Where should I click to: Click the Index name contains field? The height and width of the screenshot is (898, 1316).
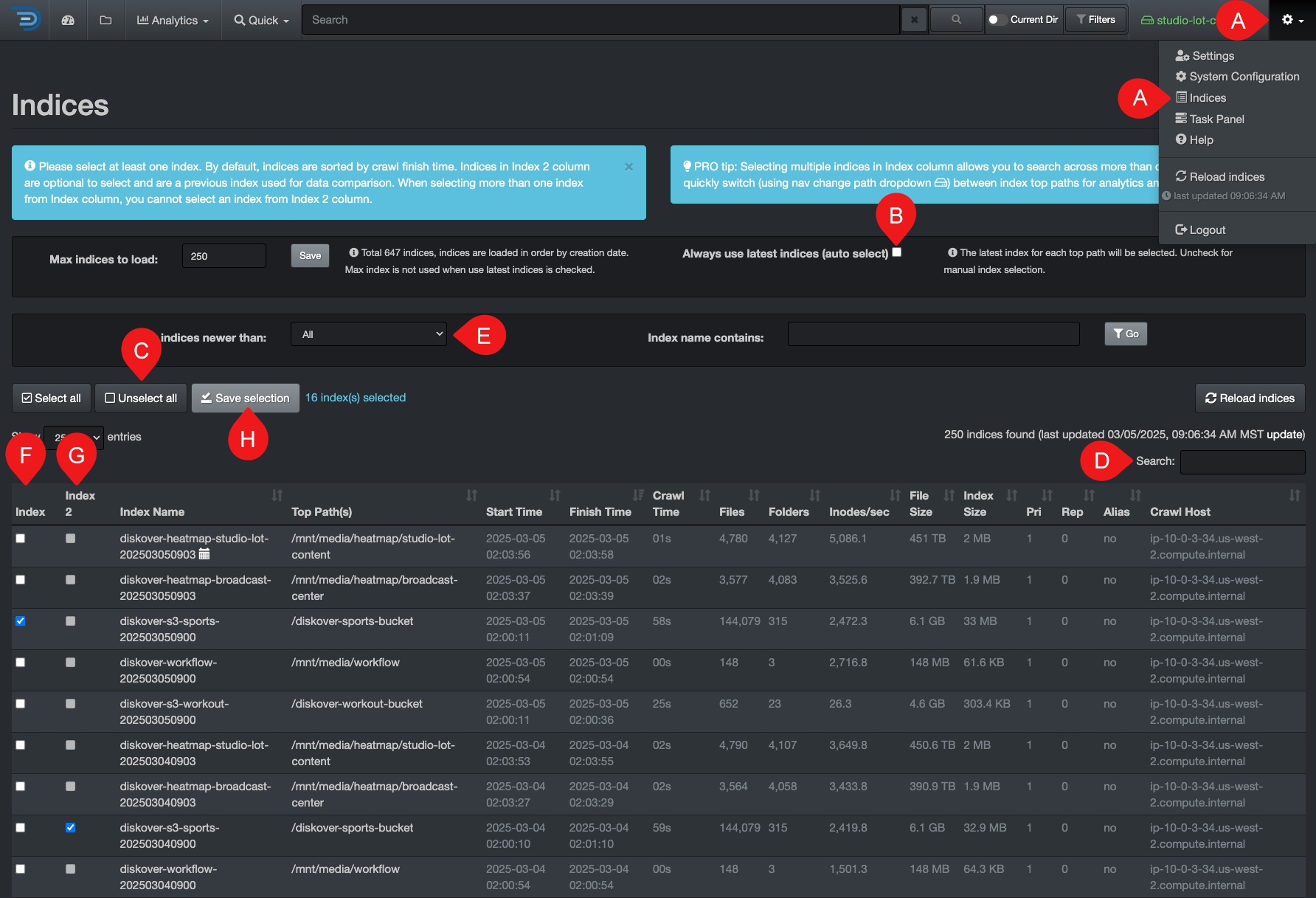933,334
